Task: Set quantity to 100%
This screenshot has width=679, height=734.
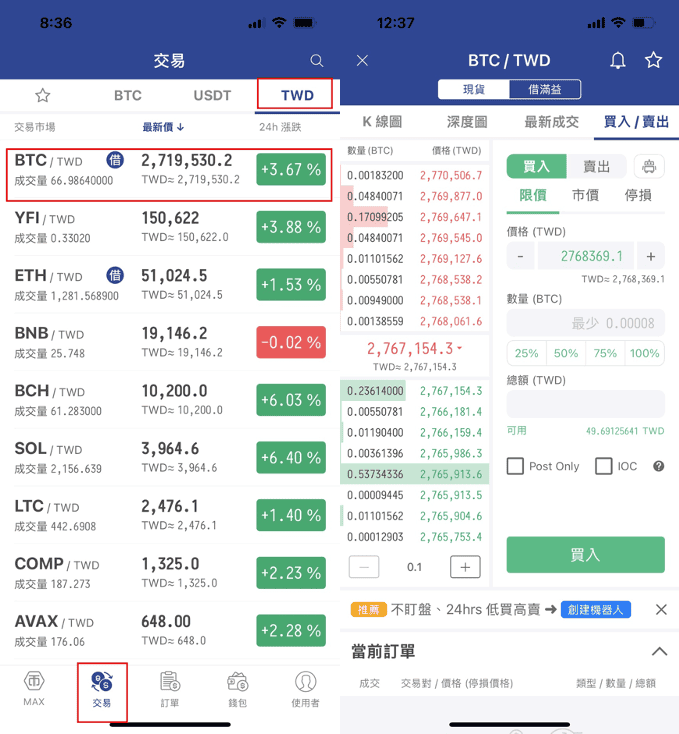Action: (644, 353)
